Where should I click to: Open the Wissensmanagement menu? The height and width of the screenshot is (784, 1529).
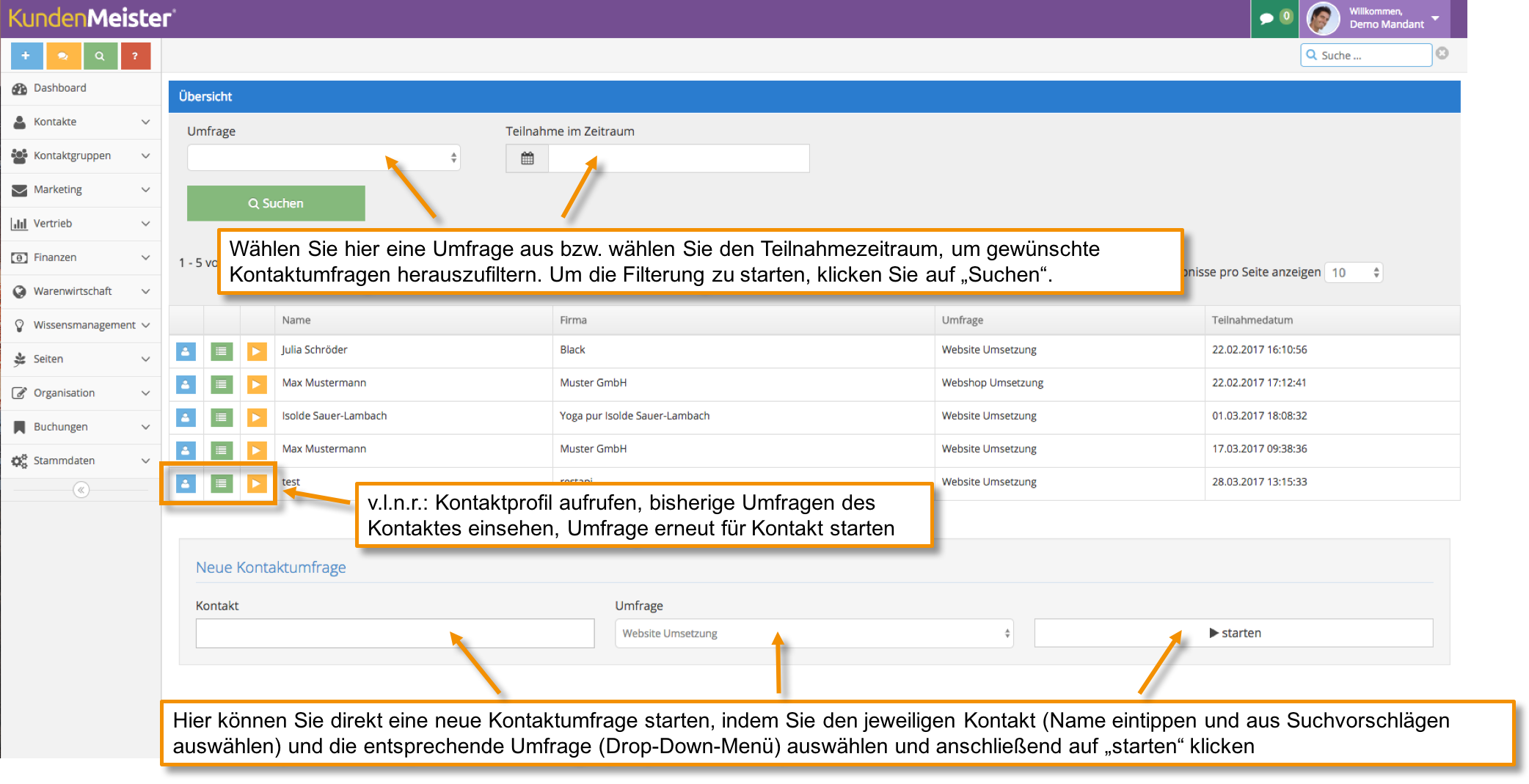[81, 325]
